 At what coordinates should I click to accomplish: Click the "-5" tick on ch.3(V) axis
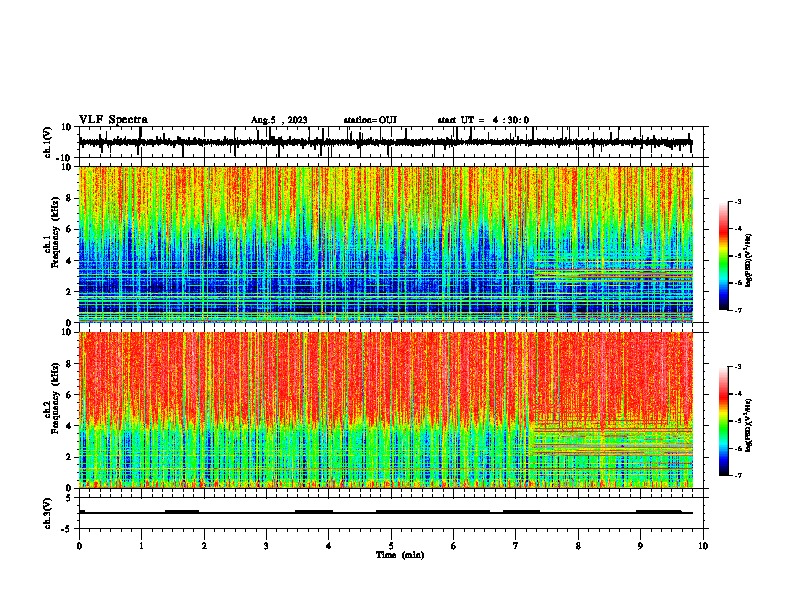click(x=68, y=529)
